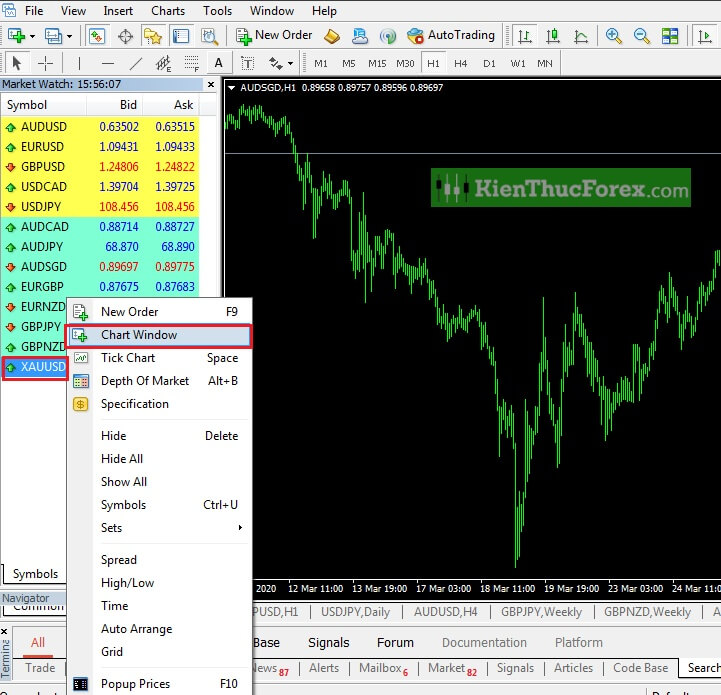This screenshot has width=721, height=695.
Task: Expand the New Chart dropdown arrow
Action: pyautogui.click(x=32, y=36)
